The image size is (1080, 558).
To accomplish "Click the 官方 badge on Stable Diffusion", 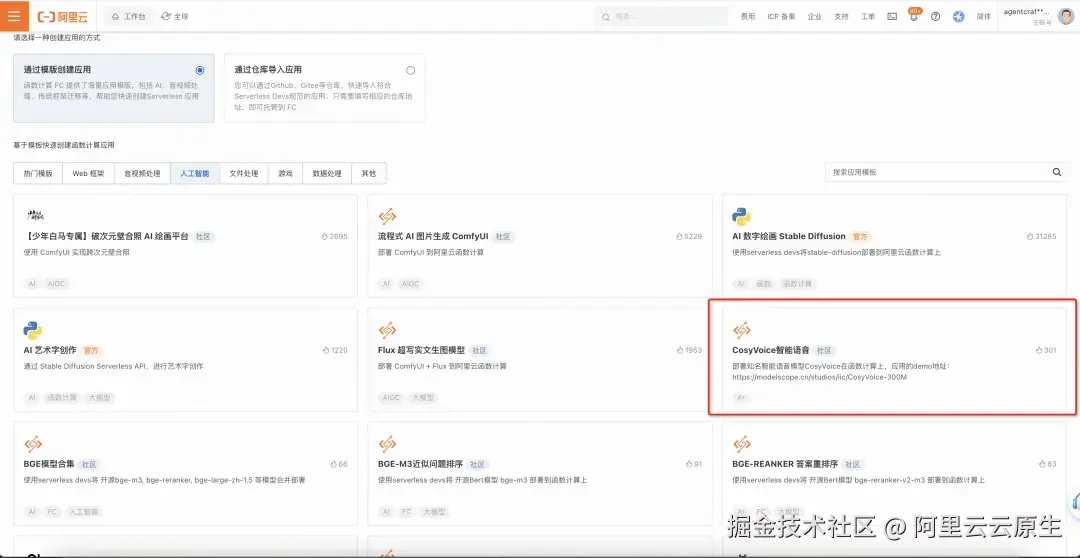I will tap(860, 236).
